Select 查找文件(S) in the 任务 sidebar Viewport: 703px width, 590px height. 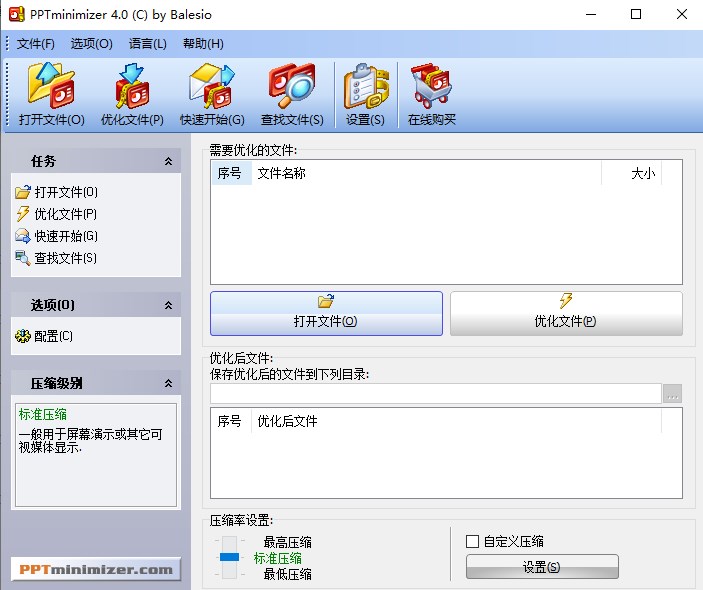point(56,258)
